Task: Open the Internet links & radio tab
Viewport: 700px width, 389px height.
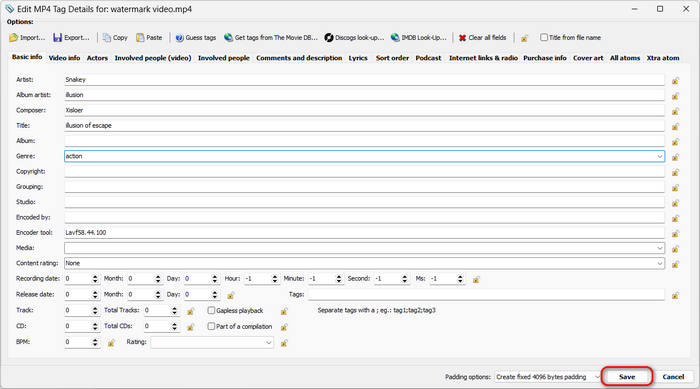Action: click(483, 58)
